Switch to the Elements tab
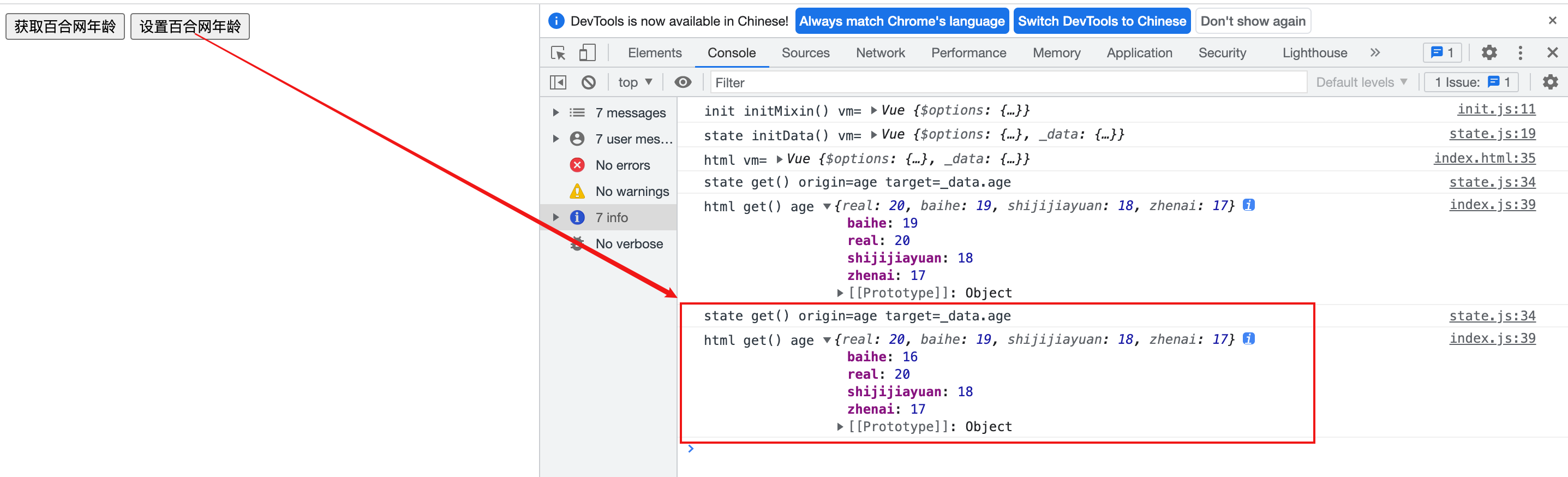This screenshot has width=1568, height=477. (654, 53)
